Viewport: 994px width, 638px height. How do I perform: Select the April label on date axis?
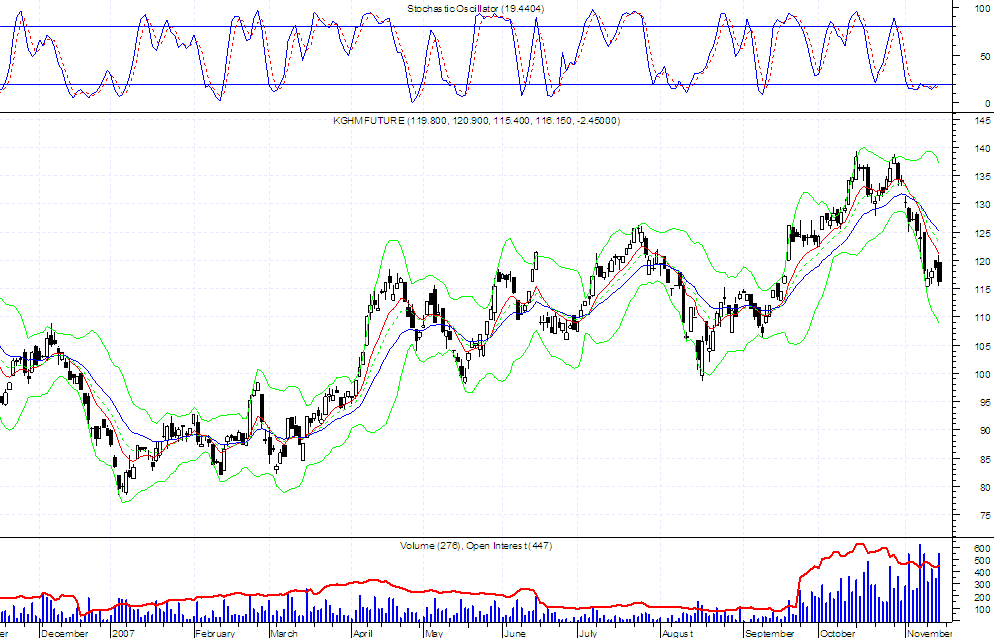363,633
